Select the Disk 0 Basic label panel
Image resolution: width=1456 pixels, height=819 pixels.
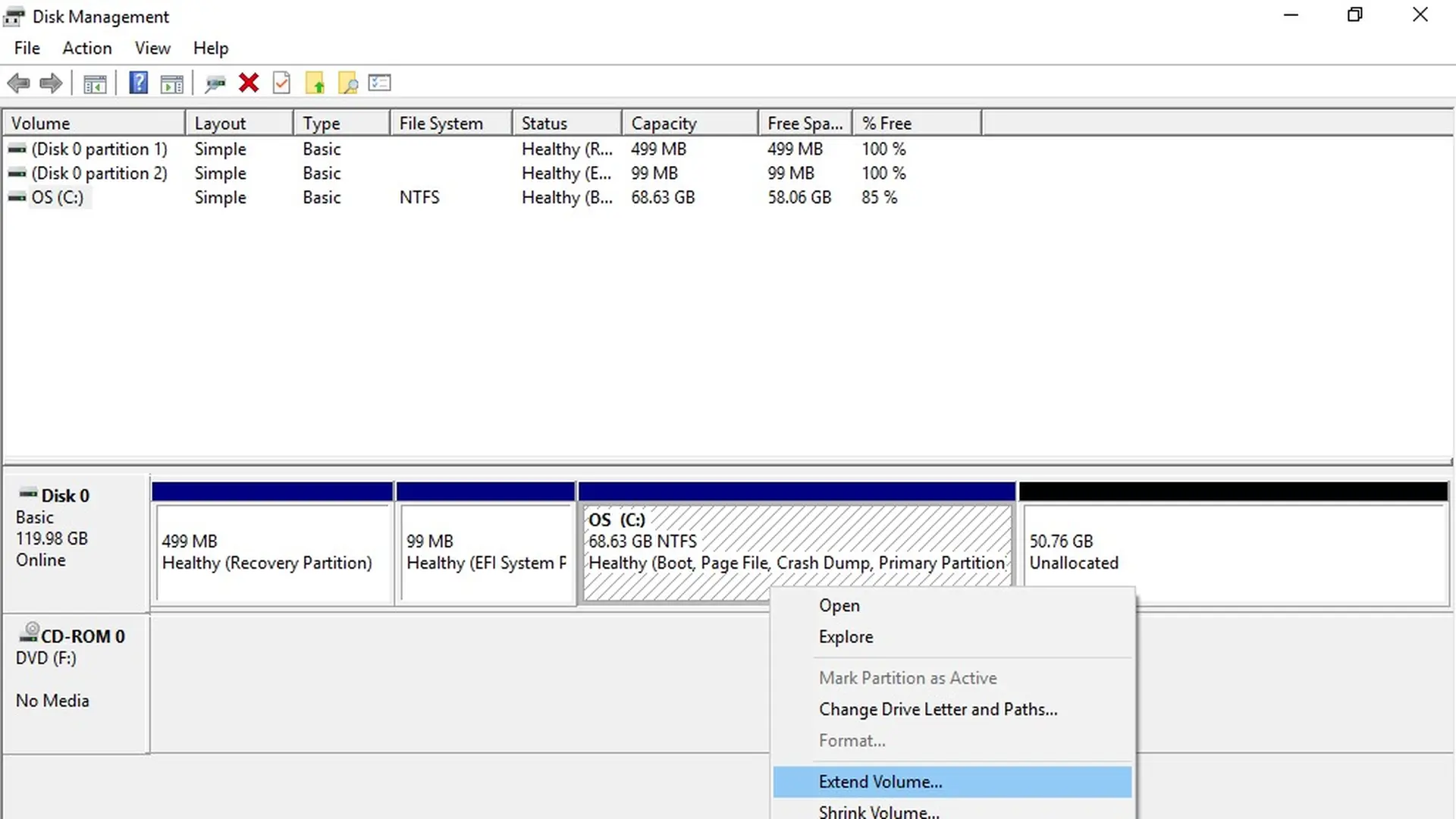76,543
